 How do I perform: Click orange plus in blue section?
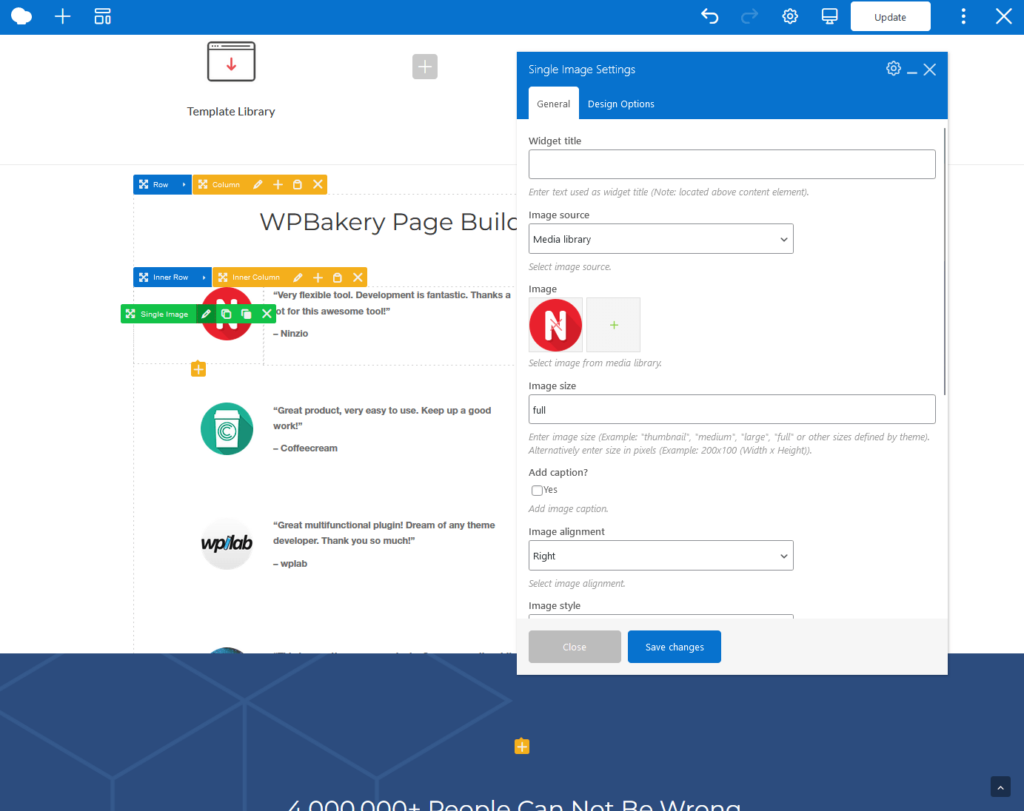(x=522, y=746)
